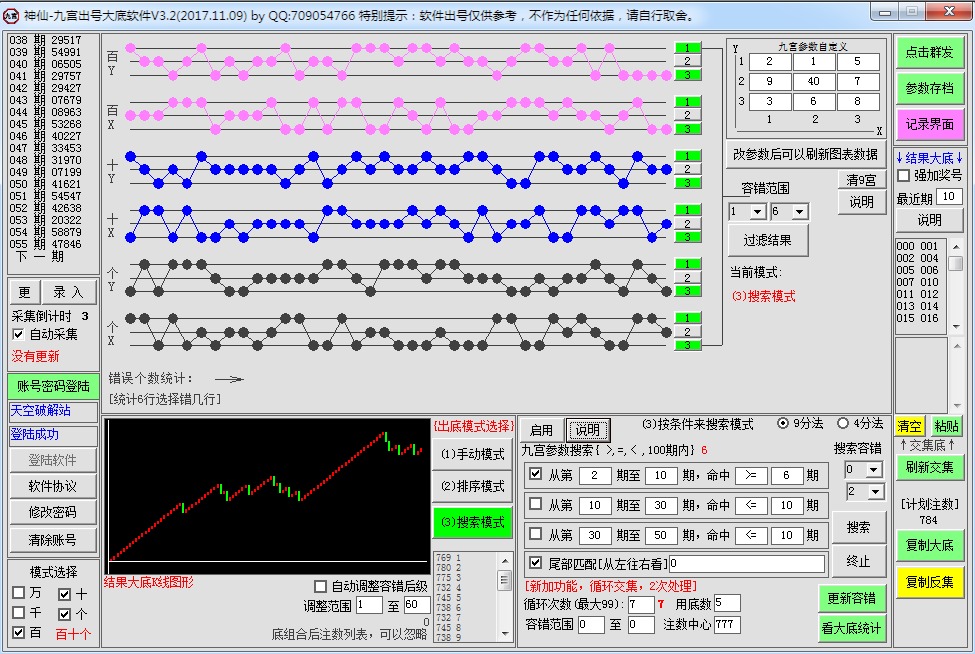Click the 结果大底 number list scrollbar
Screen dimensions: 975x654
[955, 283]
